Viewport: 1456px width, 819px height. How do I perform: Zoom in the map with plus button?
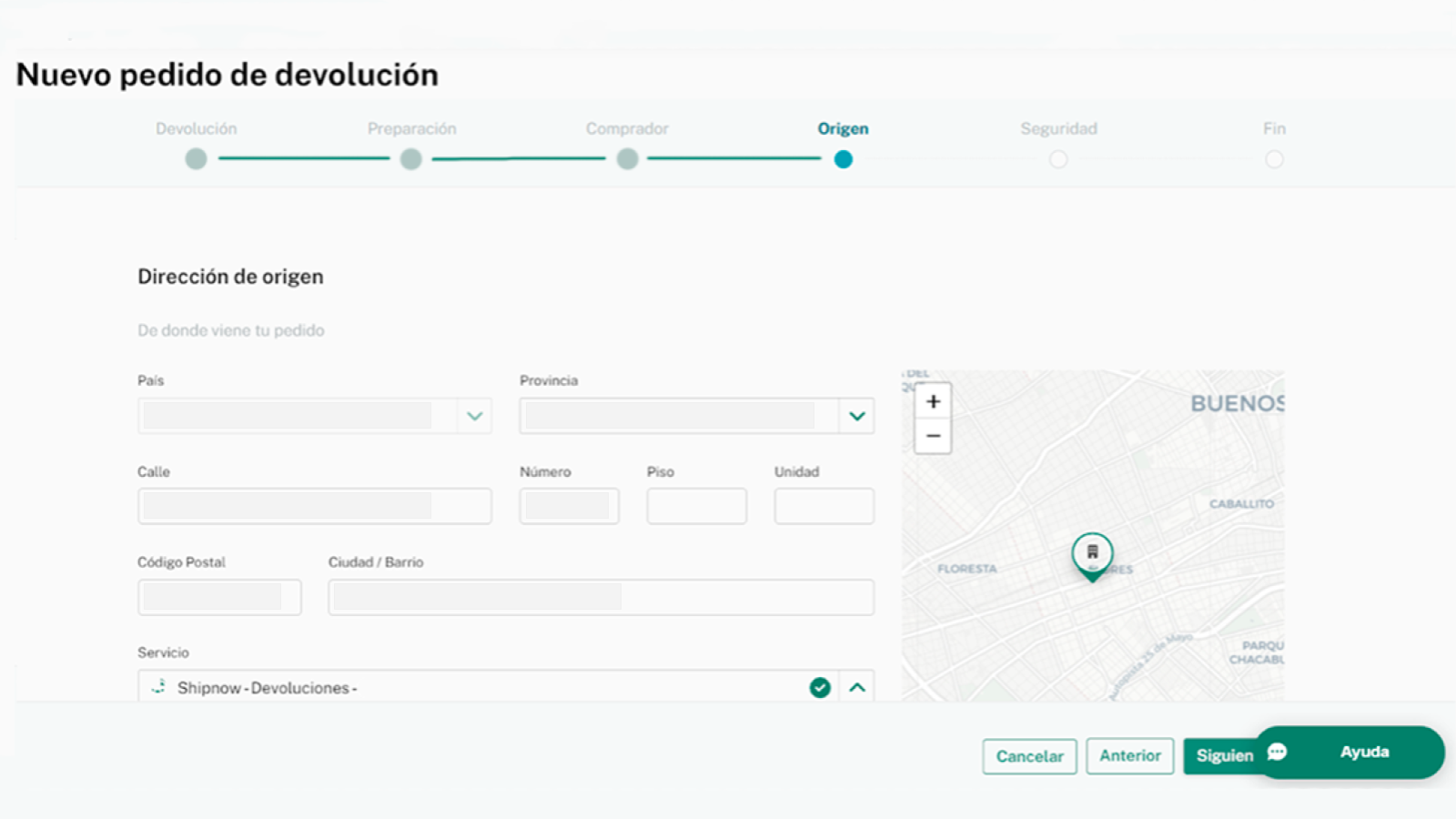933,401
